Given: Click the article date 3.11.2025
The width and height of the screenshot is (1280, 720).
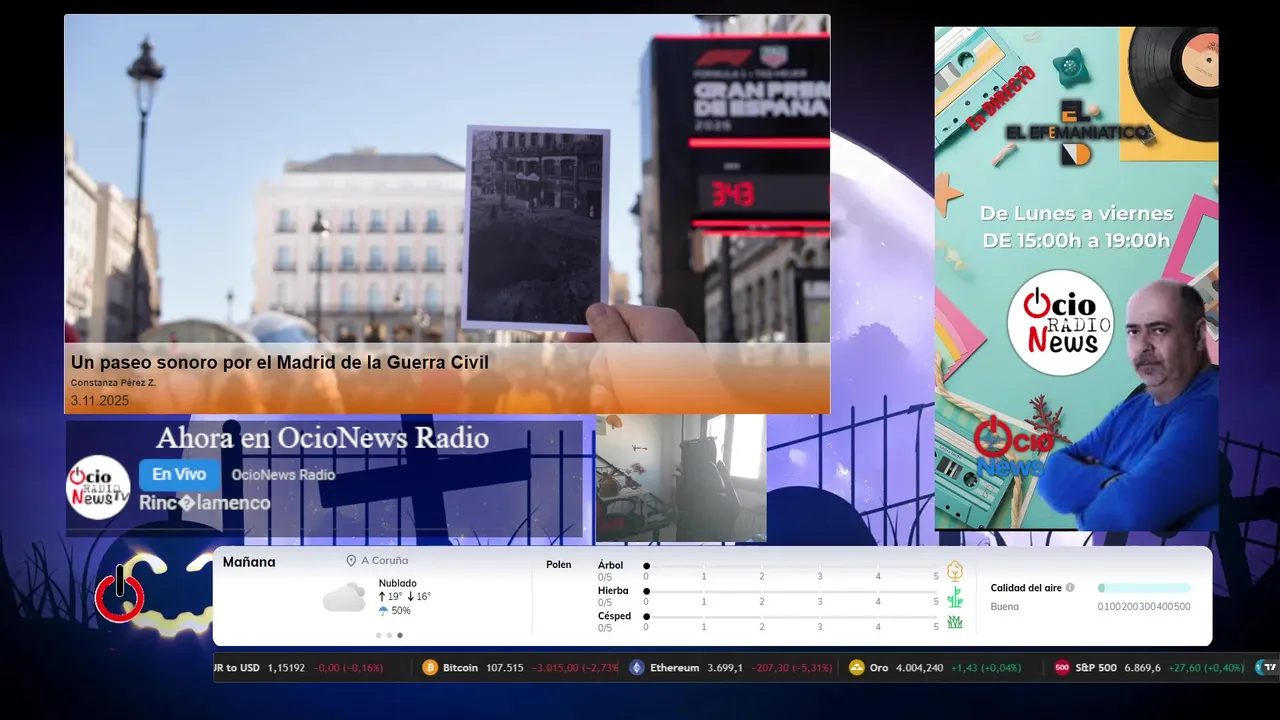Looking at the screenshot, I should [x=100, y=401].
